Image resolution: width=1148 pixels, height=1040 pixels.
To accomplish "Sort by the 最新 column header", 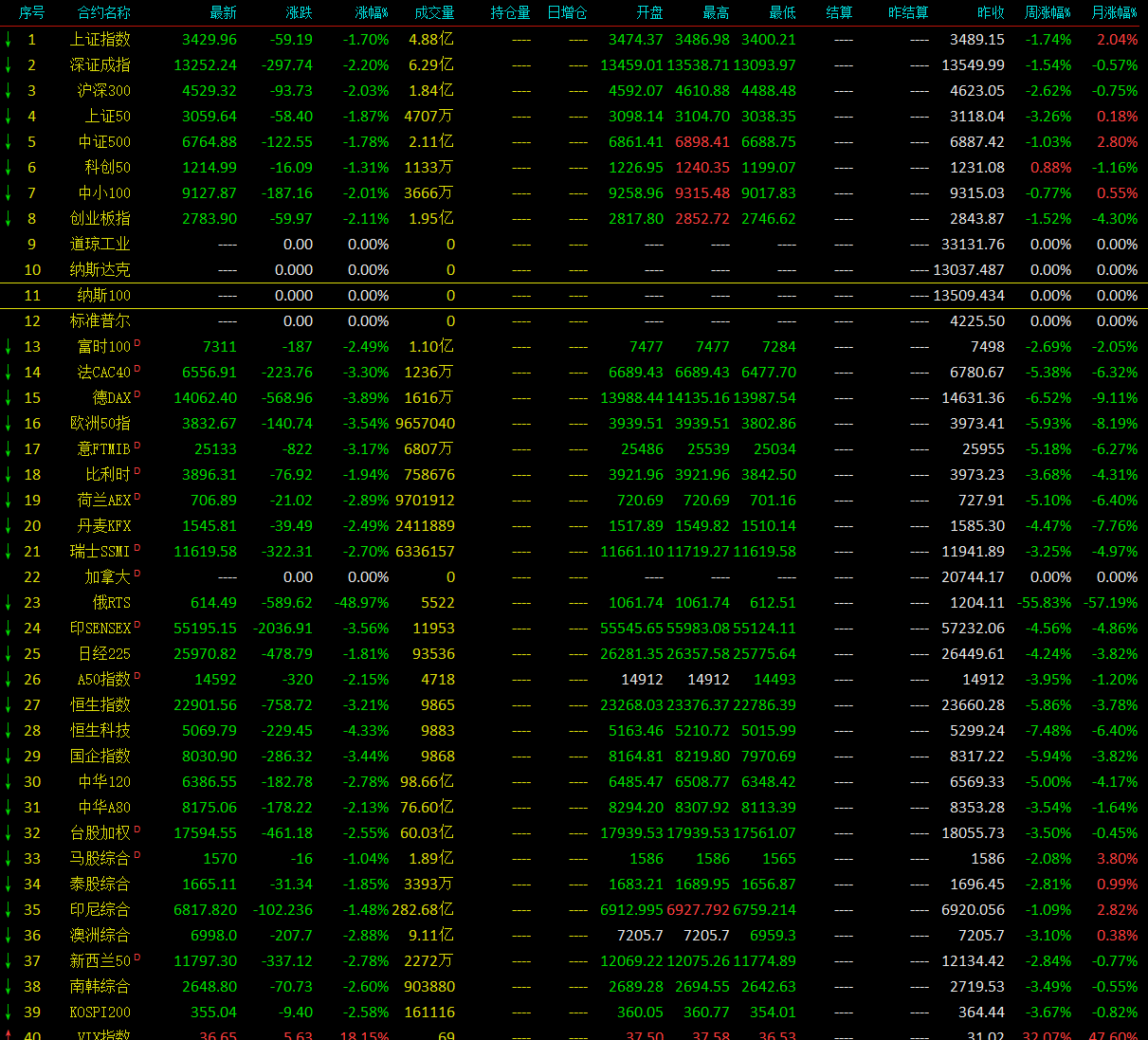I will (223, 12).
